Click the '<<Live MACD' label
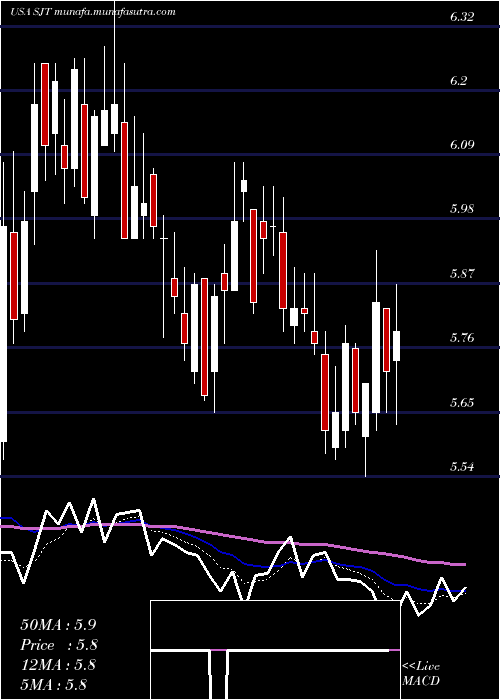Viewport: 500px width, 700px height. [x=421, y=674]
